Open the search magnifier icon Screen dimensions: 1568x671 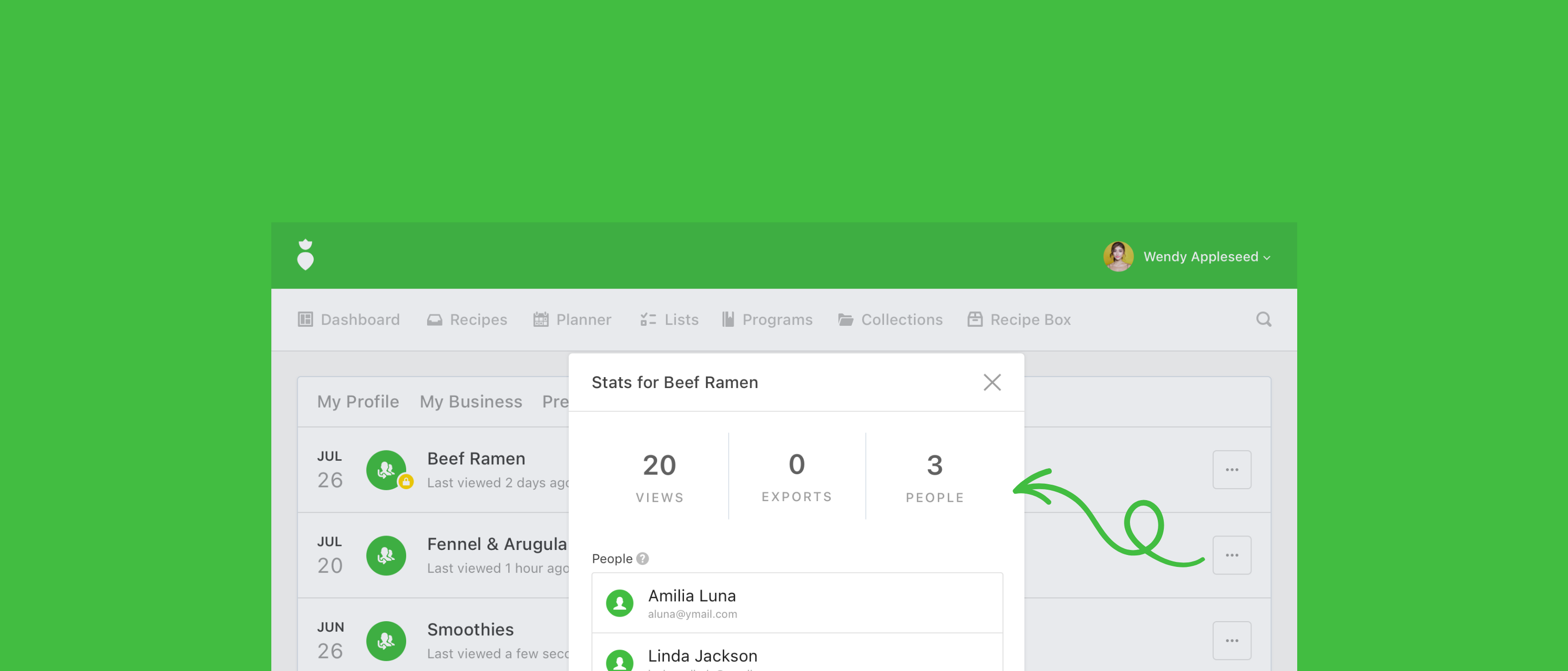(1264, 319)
